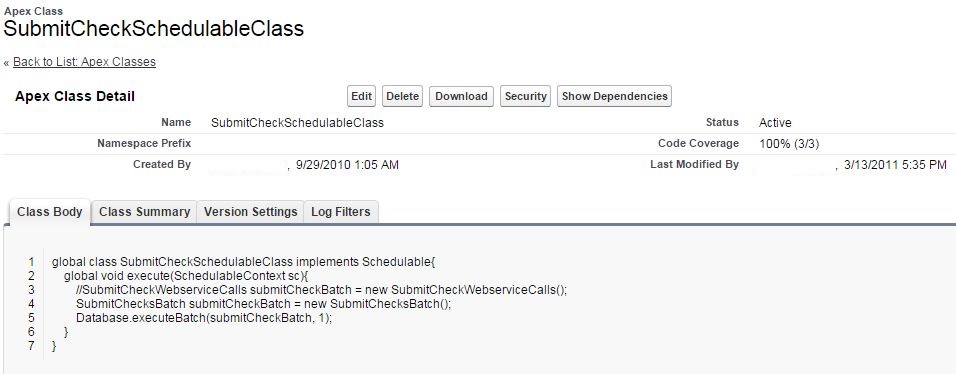Click the Name field value
The width and height of the screenshot is (956, 374).
(298, 123)
